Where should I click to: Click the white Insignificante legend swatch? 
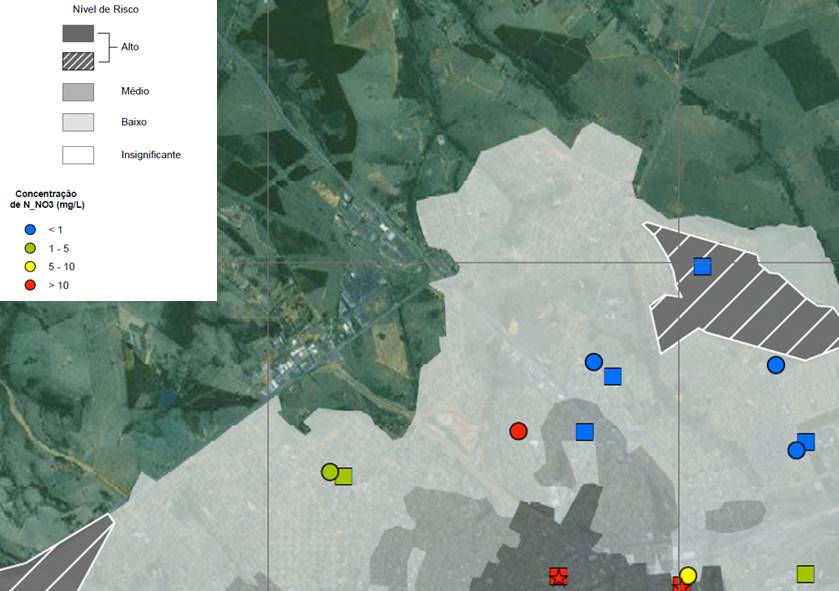click(x=78, y=155)
